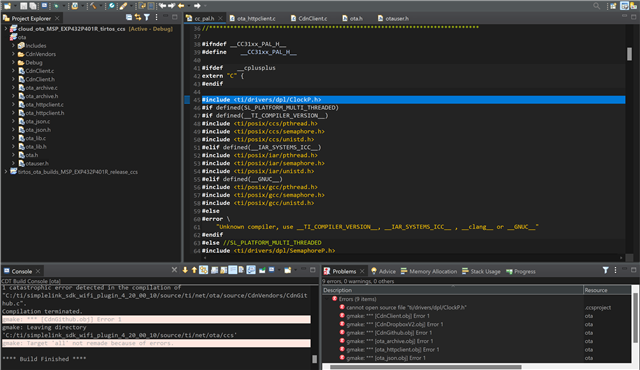Clear the Console with X icon

click(174, 270)
